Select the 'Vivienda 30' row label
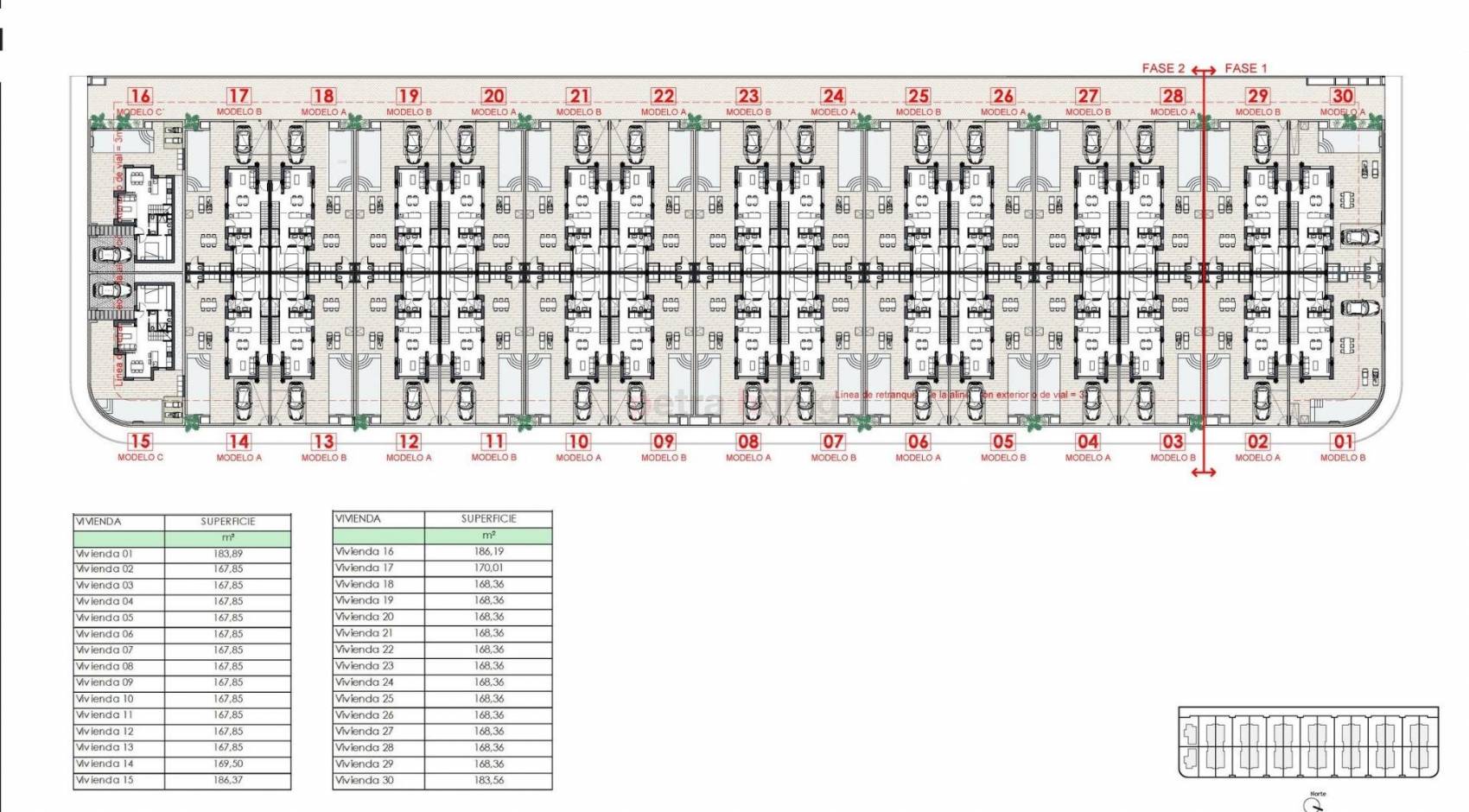1469x812 pixels. pyautogui.click(x=365, y=780)
